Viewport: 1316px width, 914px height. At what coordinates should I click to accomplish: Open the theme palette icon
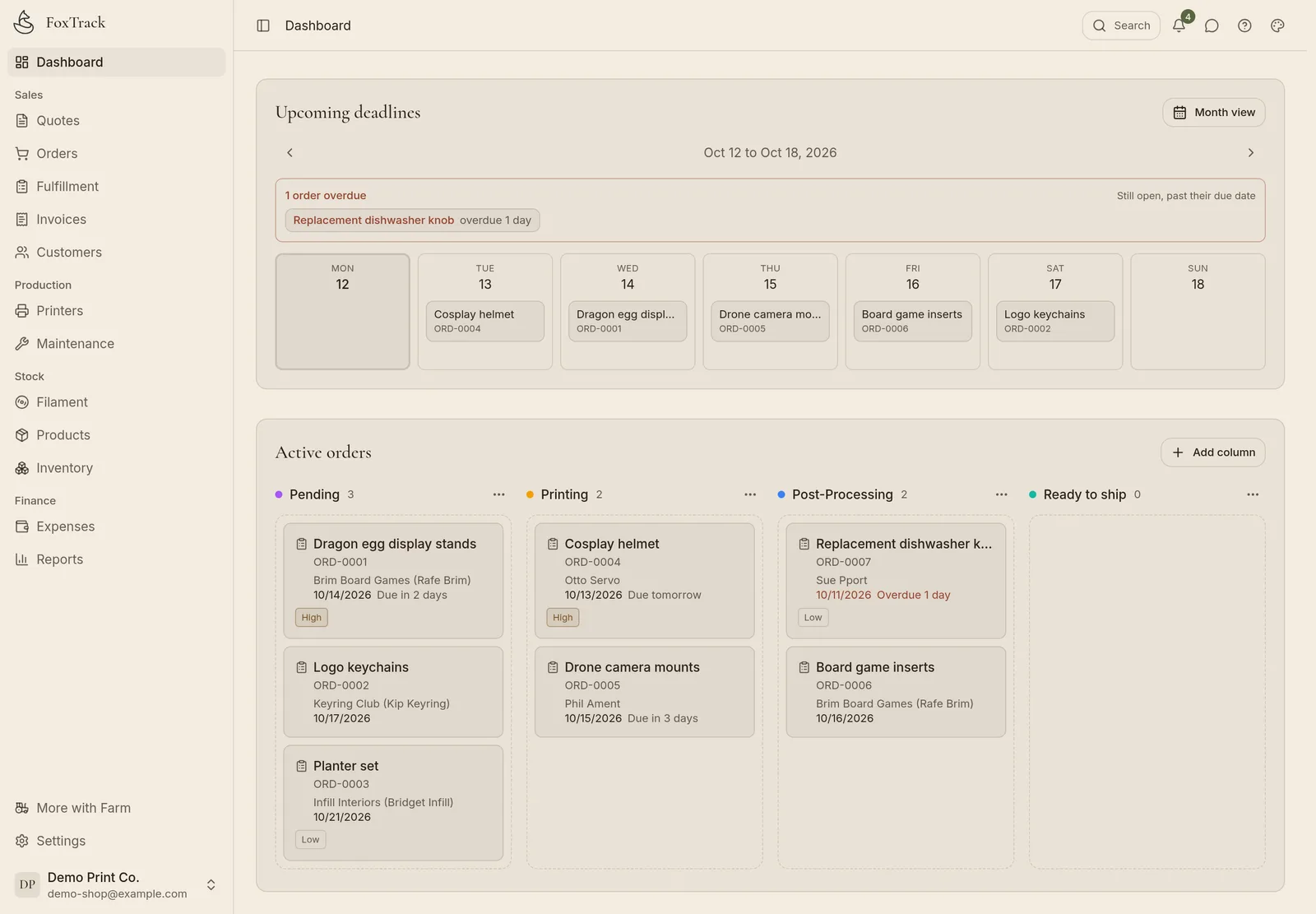tap(1277, 26)
